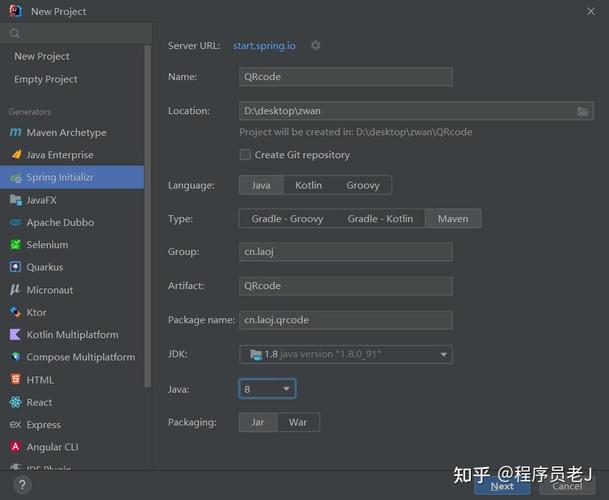Choose Angular CLI generator label

pos(52,447)
